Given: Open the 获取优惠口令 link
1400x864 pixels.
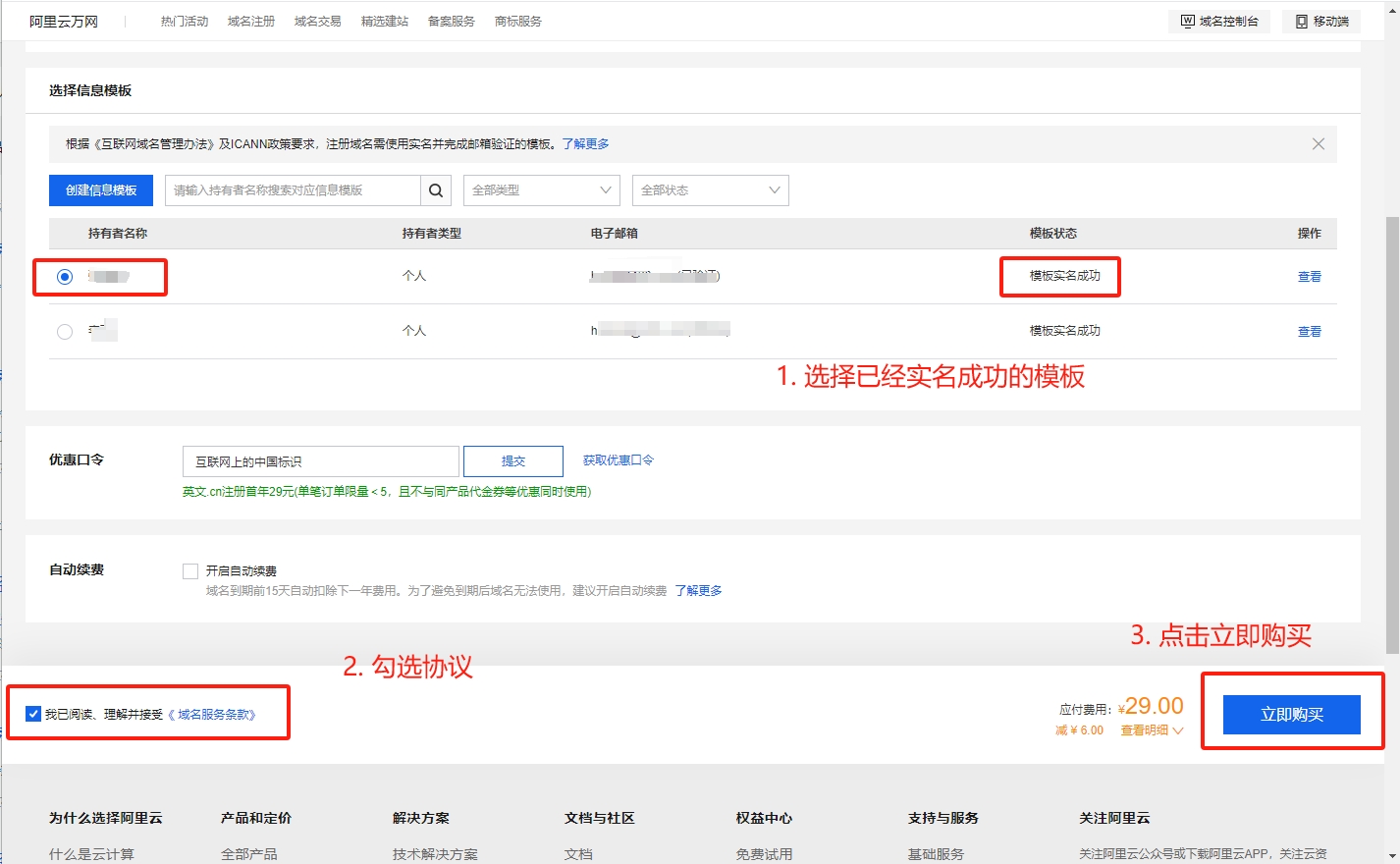Looking at the screenshot, I should [x=618, y=460].
